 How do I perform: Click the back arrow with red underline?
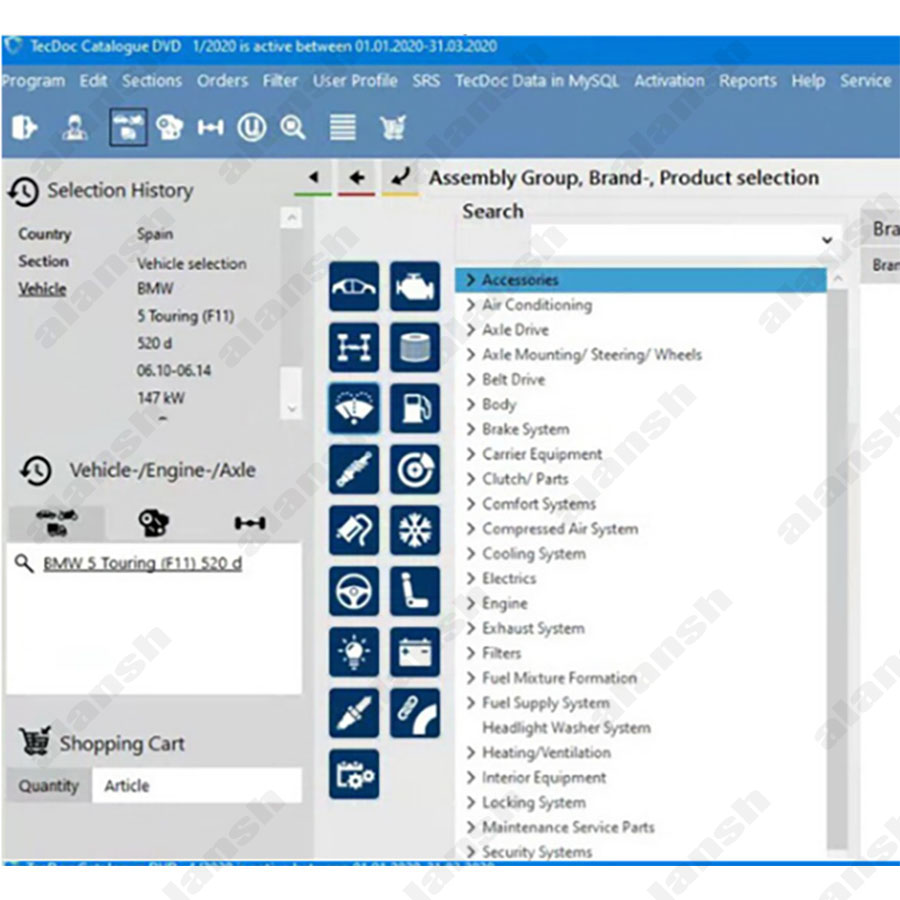click(x=356, y=179)
